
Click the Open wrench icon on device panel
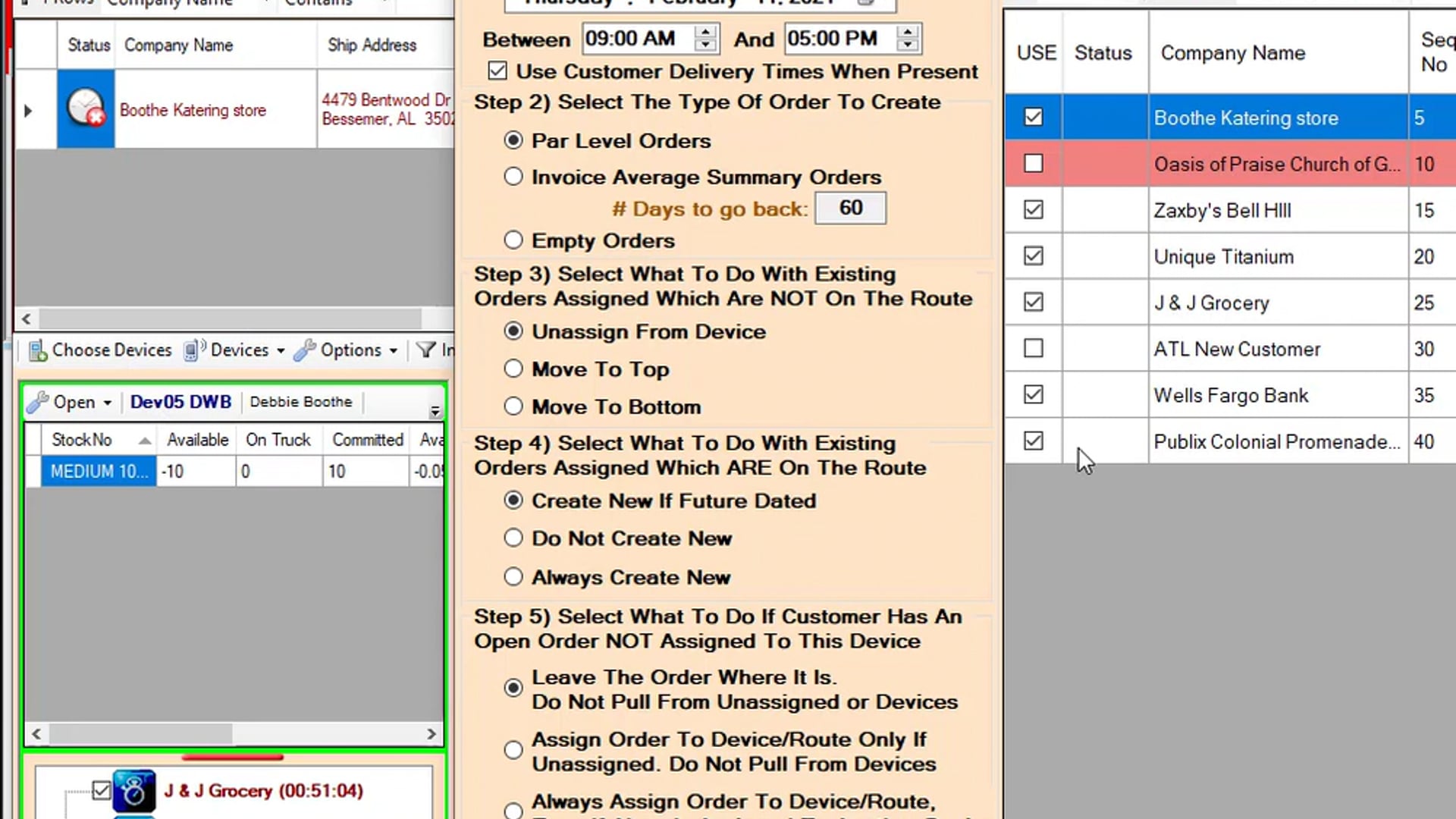tap(38, 402)
